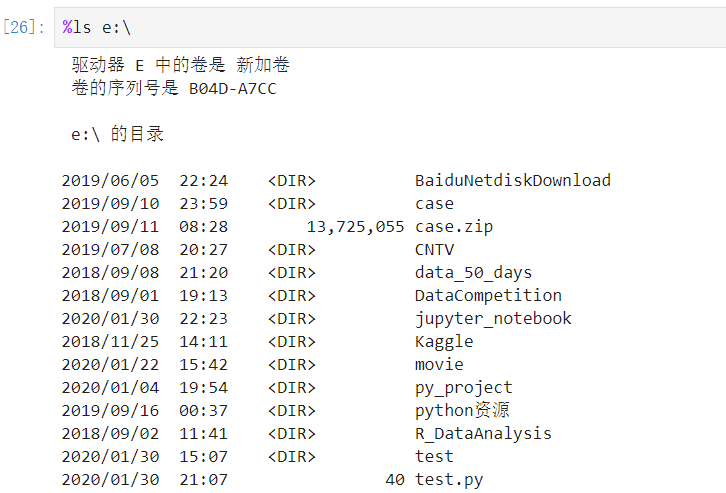Click the data_50_days folder name
Viewport: 726px width, 493px height.
(x=473, y=273)
